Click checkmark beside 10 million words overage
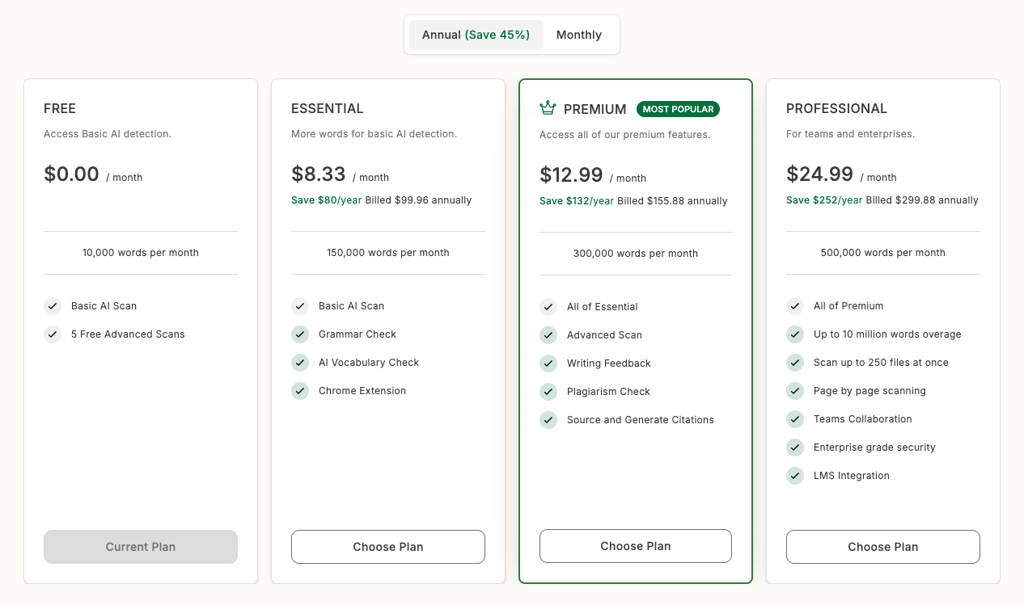This screenshot has height=605, width=1024. (x=795, y=334)
